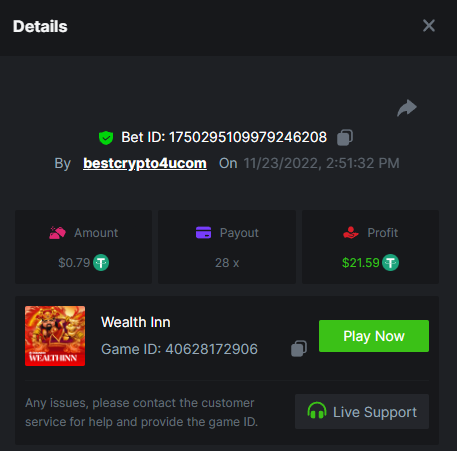Copy the Game ID value

point(299,349)
